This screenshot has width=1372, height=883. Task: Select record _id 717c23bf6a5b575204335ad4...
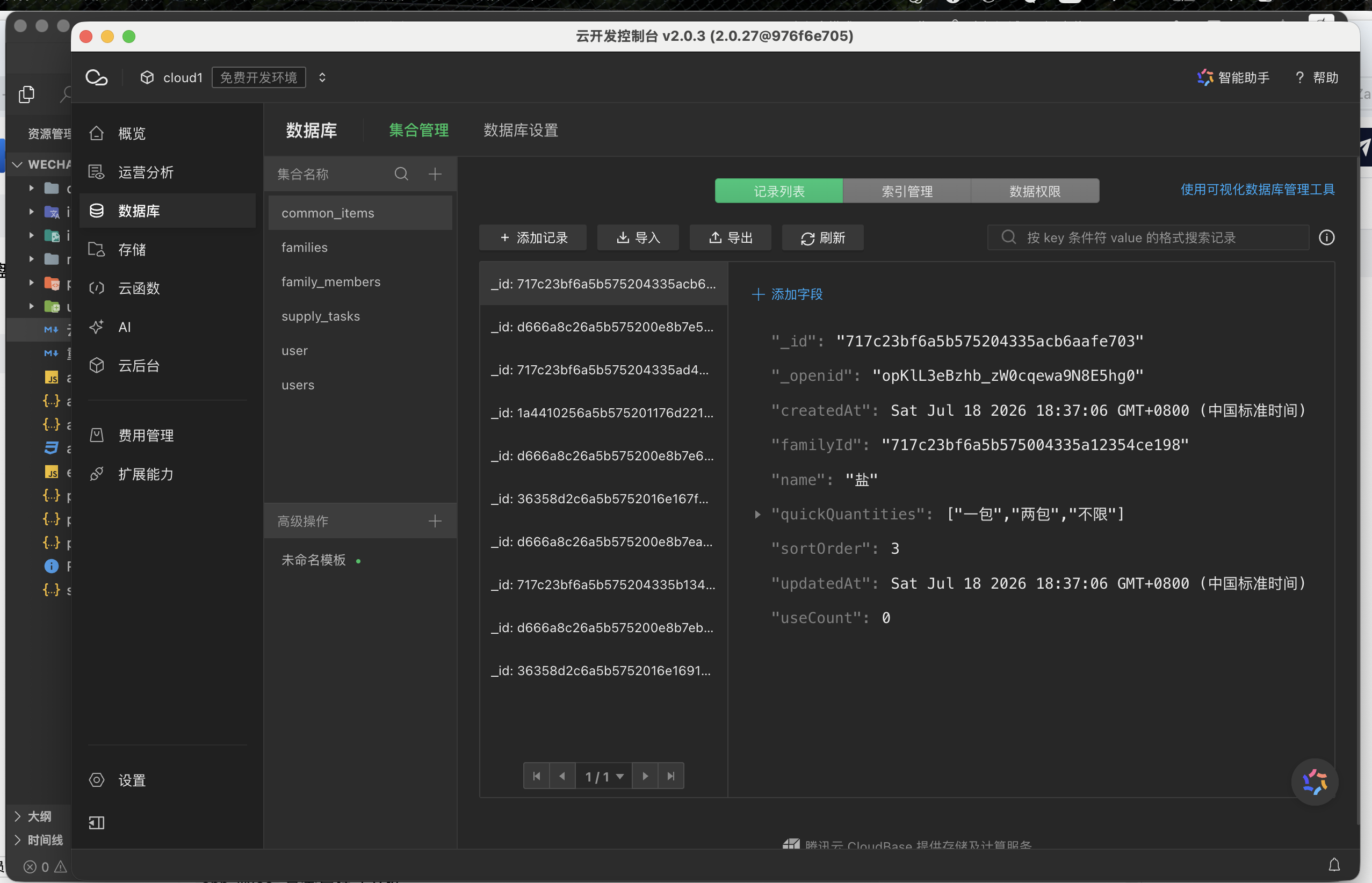(603, 370)
